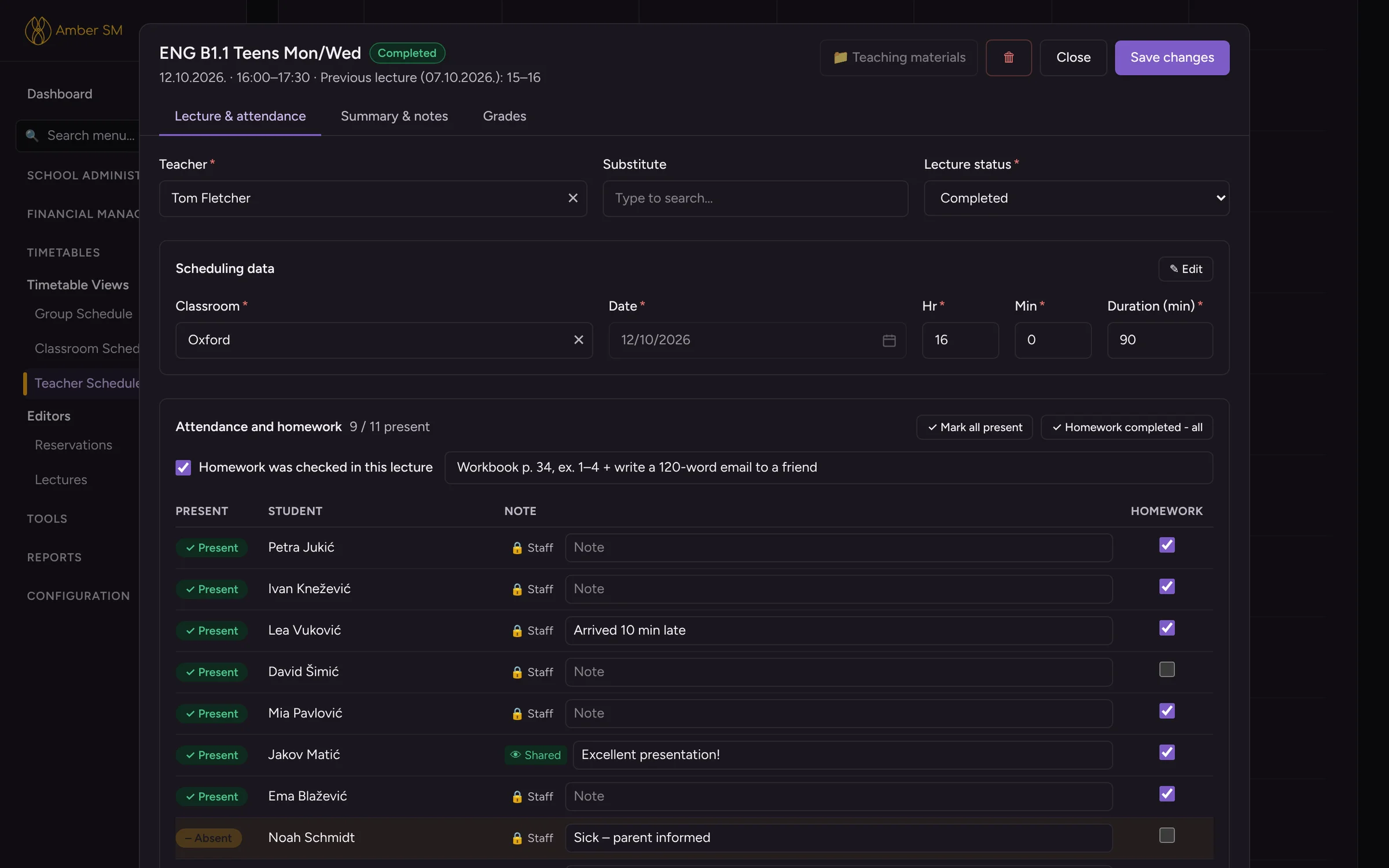The image size is (1389, 868).
Task: Click the Amber SM logo
Action: 74,30
